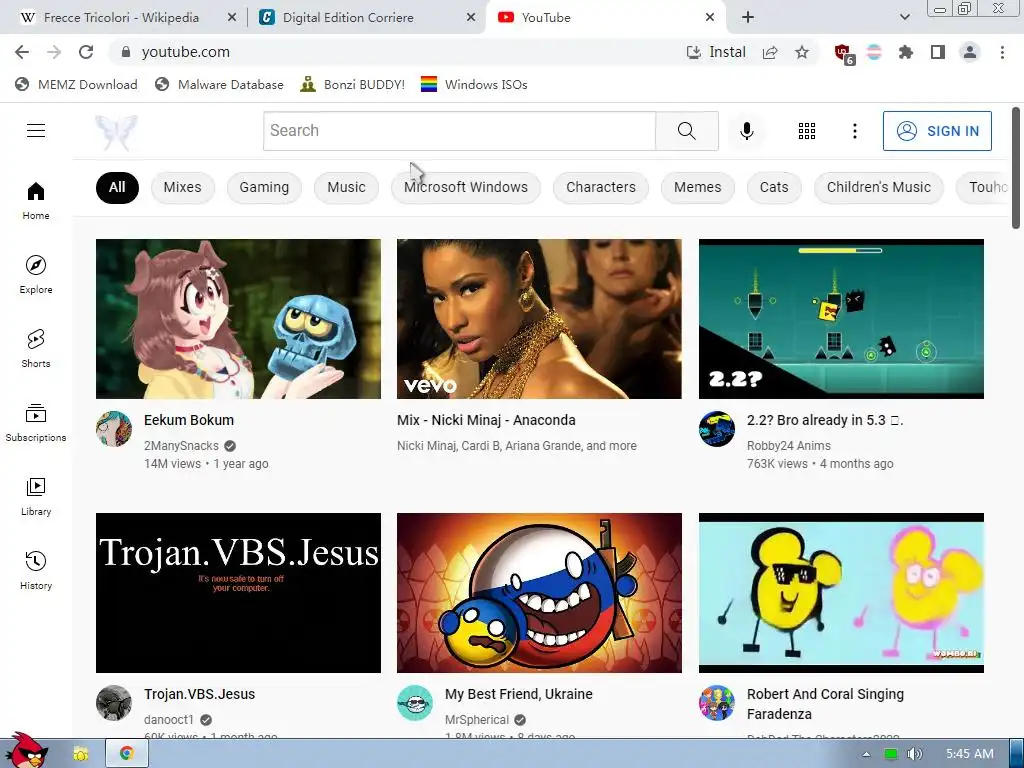Reload the page with refresh icon

pos(86,52)
